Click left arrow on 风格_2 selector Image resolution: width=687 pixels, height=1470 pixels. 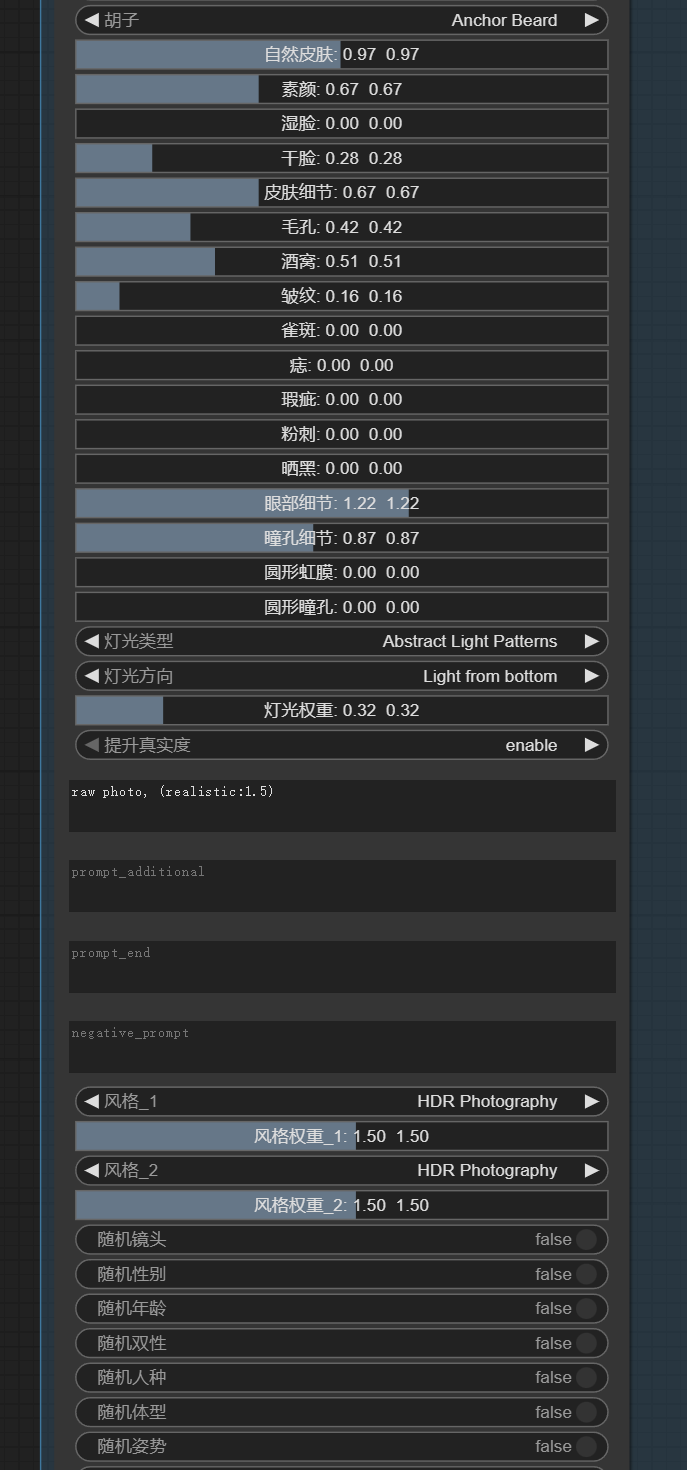point(91,1170)
